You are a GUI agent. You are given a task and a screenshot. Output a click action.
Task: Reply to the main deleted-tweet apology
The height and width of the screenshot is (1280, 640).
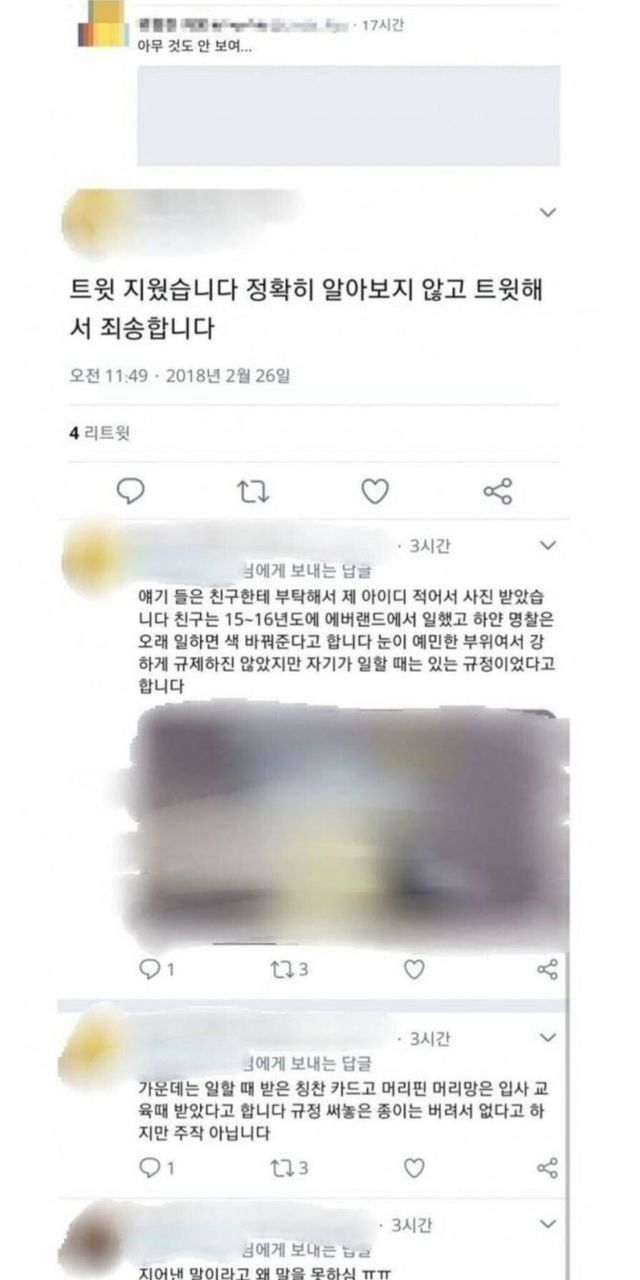pos(132,490)
